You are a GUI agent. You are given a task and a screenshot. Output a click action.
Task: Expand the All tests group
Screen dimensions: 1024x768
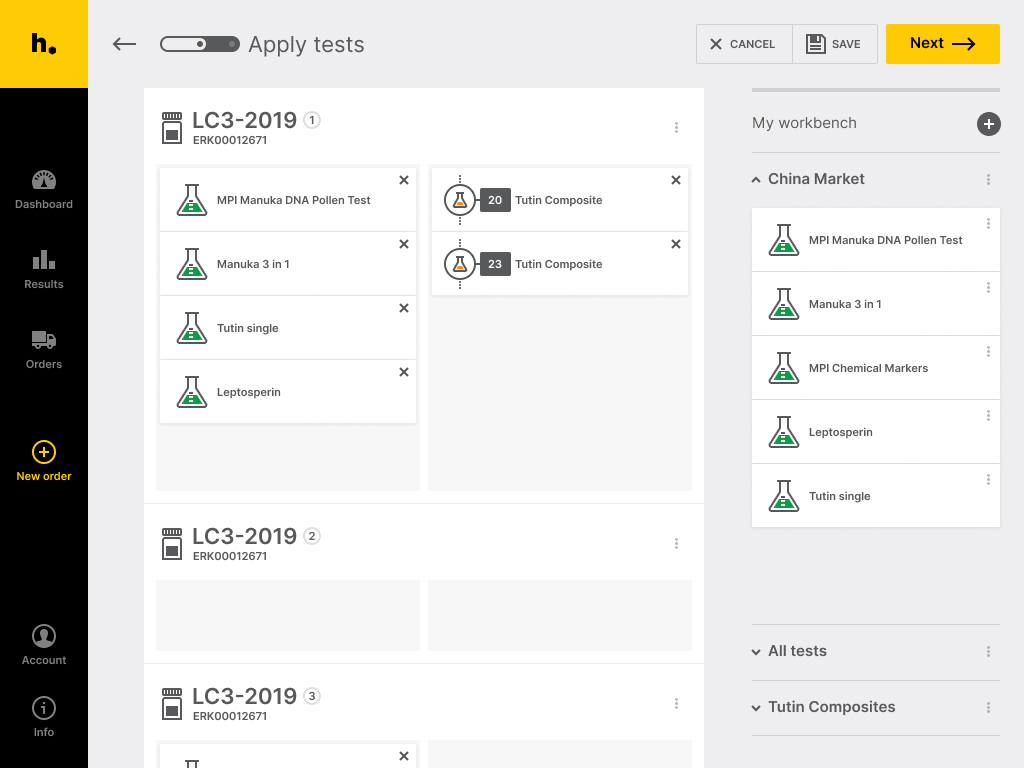pos(756,652)
